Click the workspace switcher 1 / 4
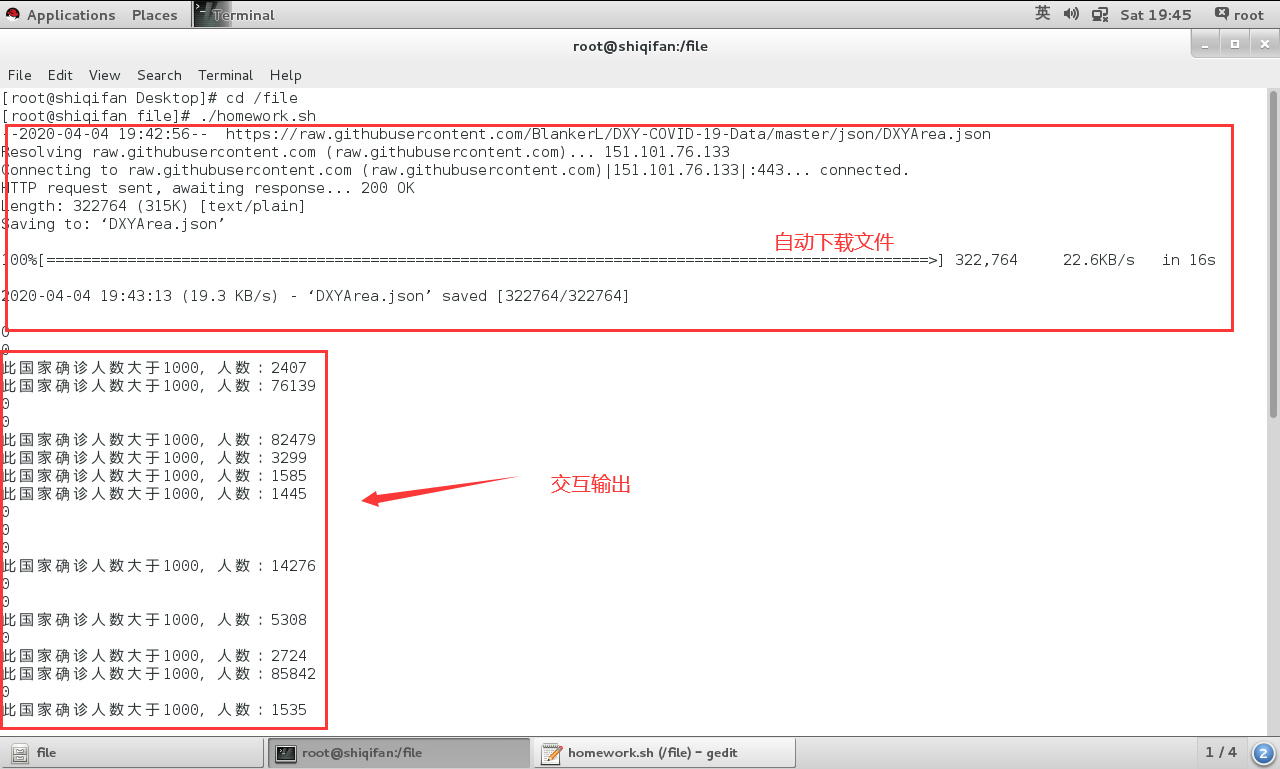The width and height of the screenshot is (1280, 769). [1221, 752]
